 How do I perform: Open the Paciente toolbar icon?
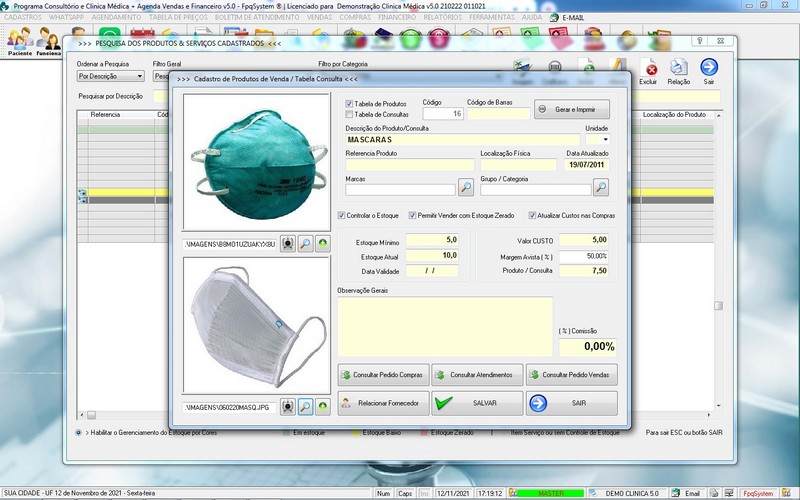click(20, 42)
